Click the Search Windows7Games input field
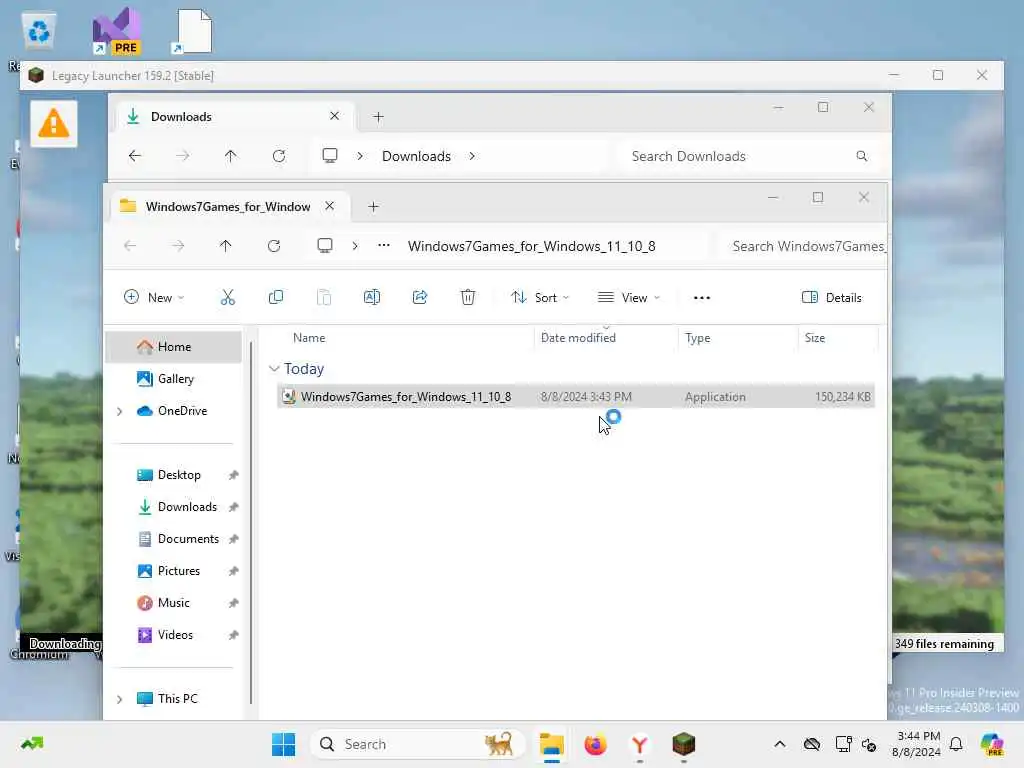1024x768 pixels. (802, 246)
